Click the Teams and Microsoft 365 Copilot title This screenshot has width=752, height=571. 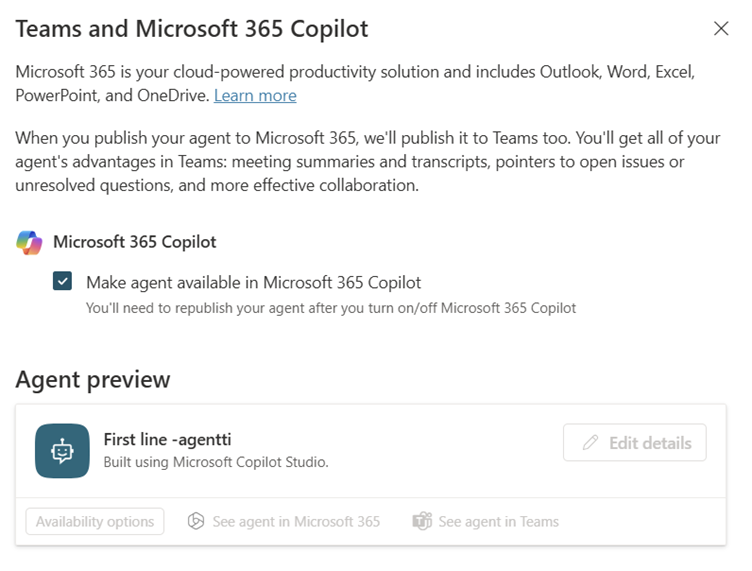point(192,29)
